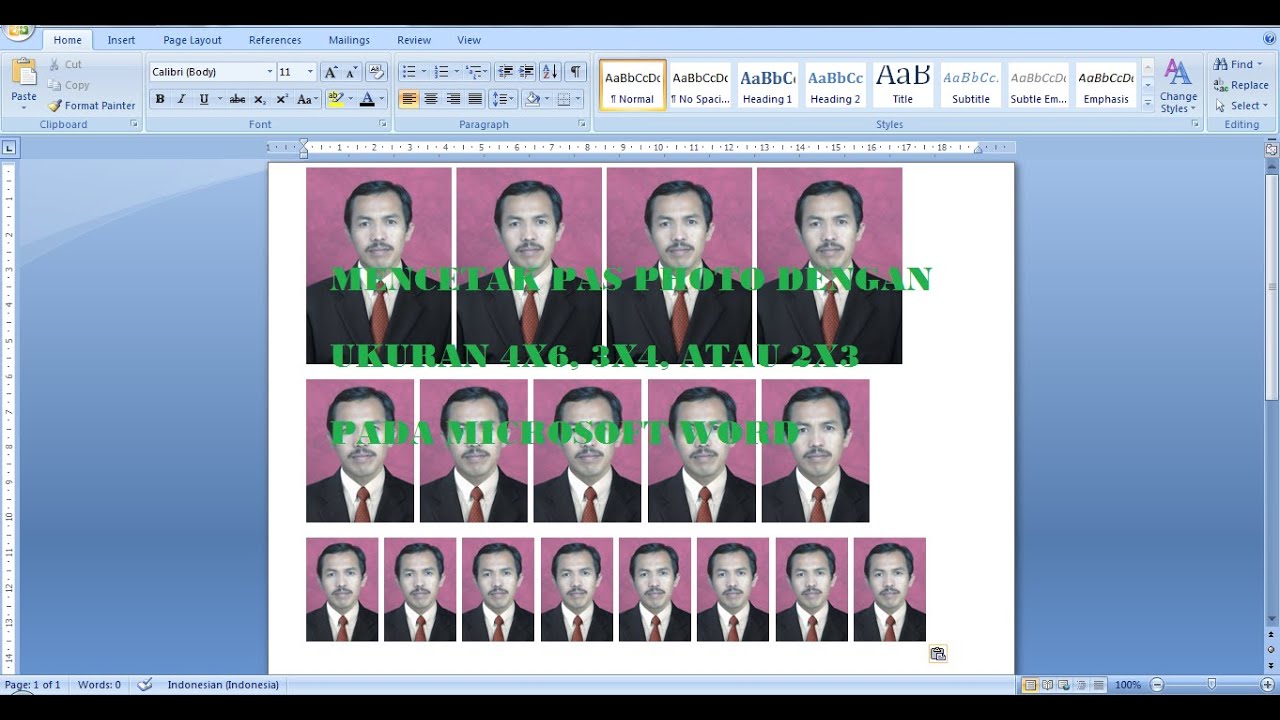Activate the Format Painter
This screenshot has height=720, width=1280.
(91, 105)
